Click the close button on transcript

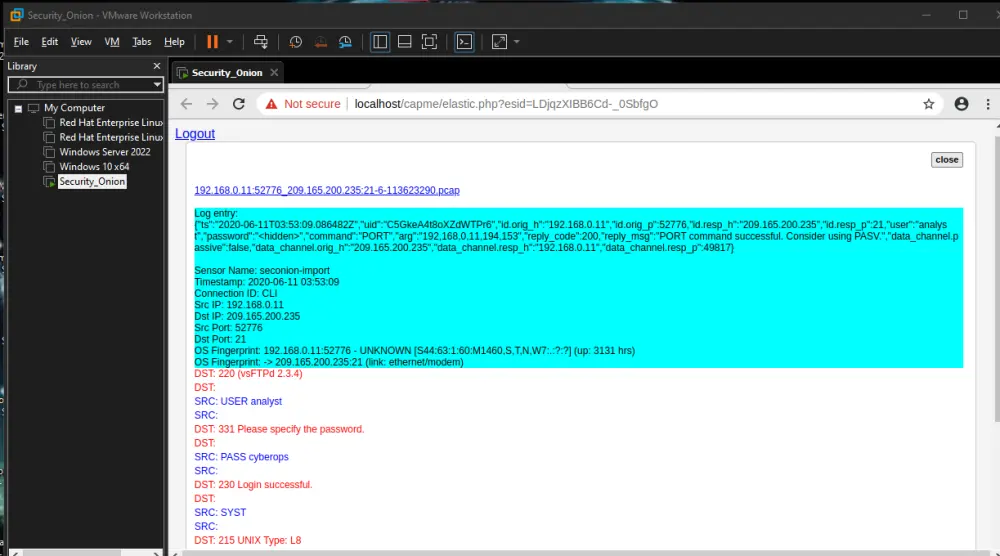946,160
